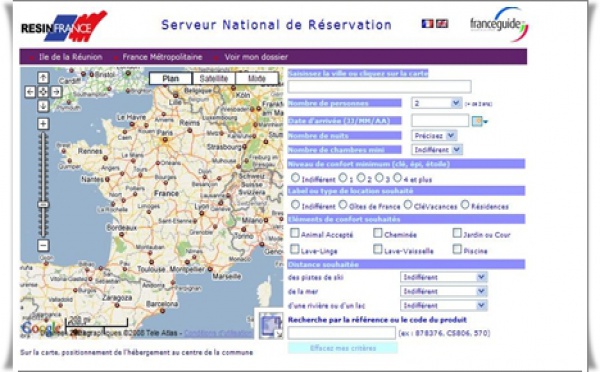Check the Animal Accepté checkbox
The width and height of the screenshot is (600, 372).
pyautogui.click(x=295, y=233)
